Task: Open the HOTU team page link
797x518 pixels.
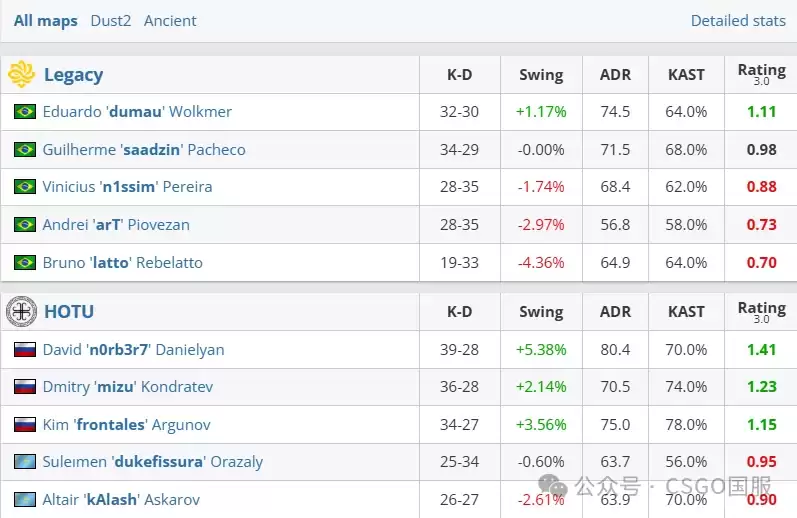Action: pyautogui.click(x=69, y=312)
